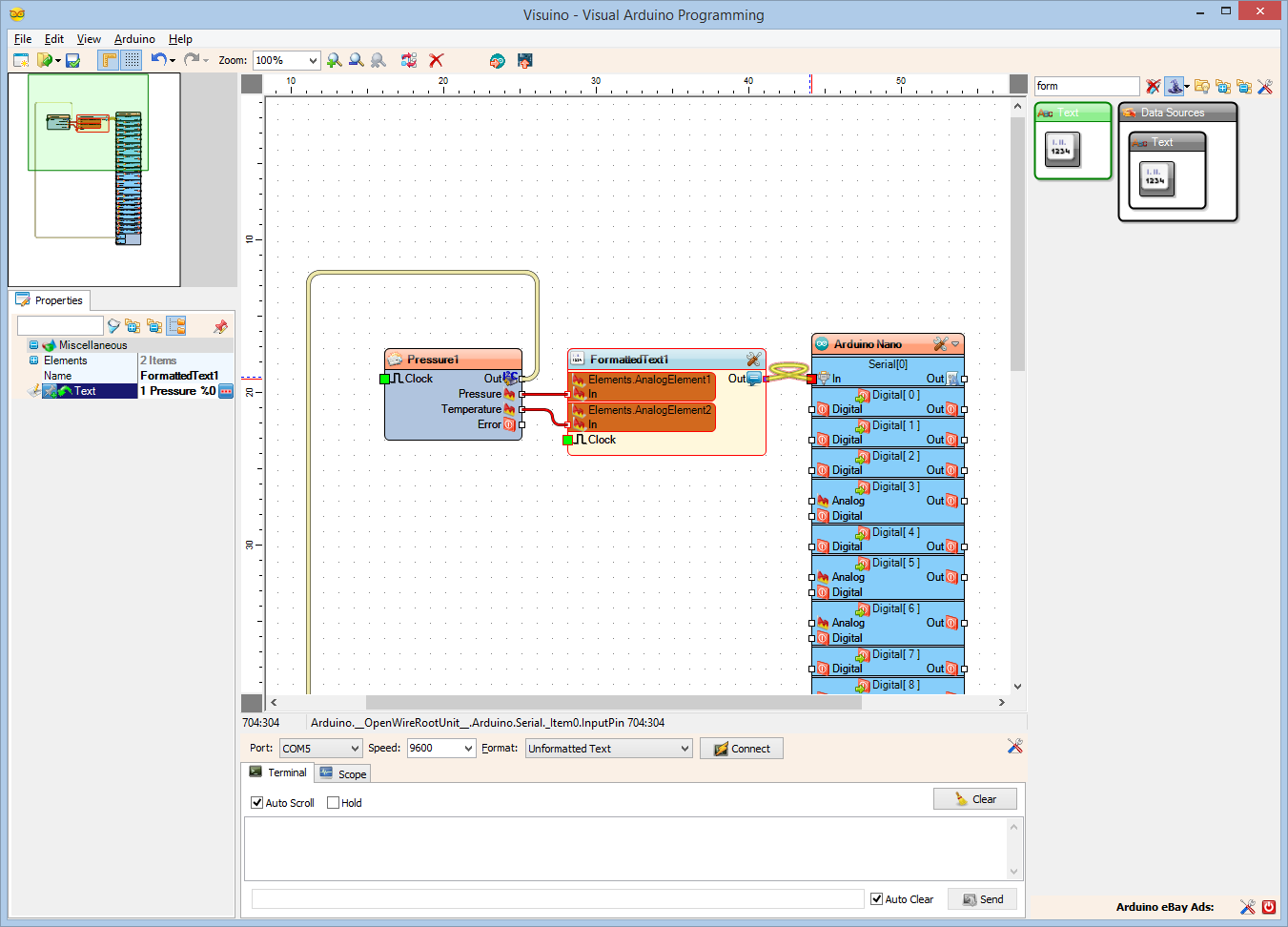Click the Clear terminal button

tap(975, 799)
